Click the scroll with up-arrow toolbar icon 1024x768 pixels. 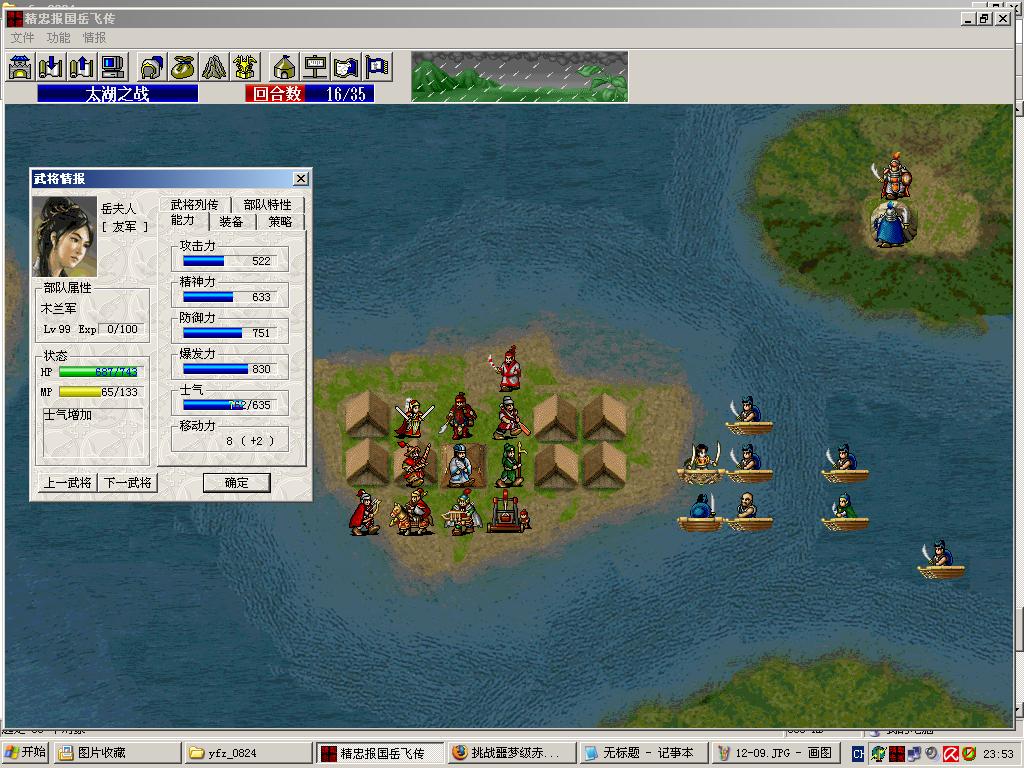click(82, 67)
